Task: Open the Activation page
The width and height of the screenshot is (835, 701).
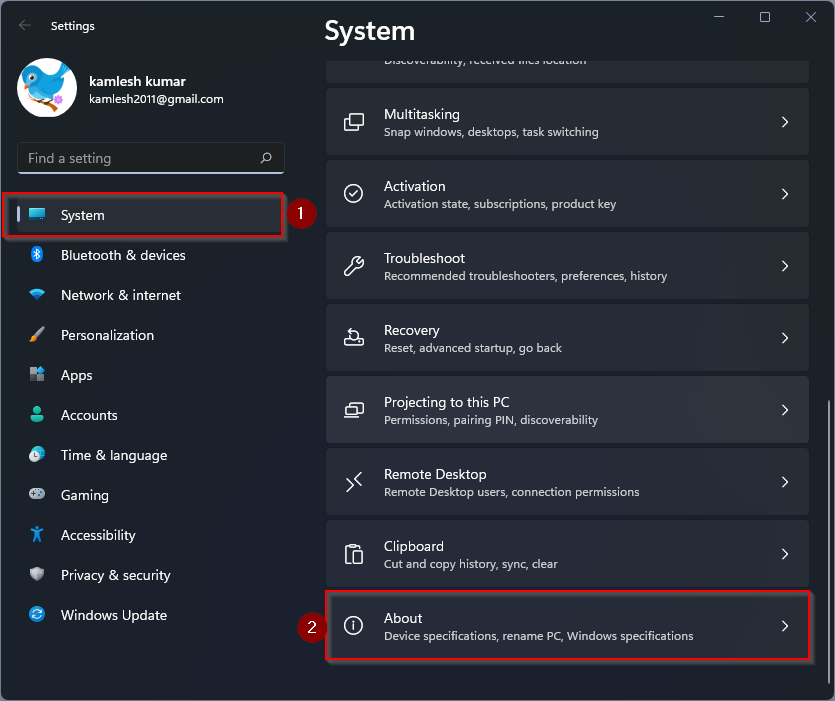Action: (x=567, y=194)
